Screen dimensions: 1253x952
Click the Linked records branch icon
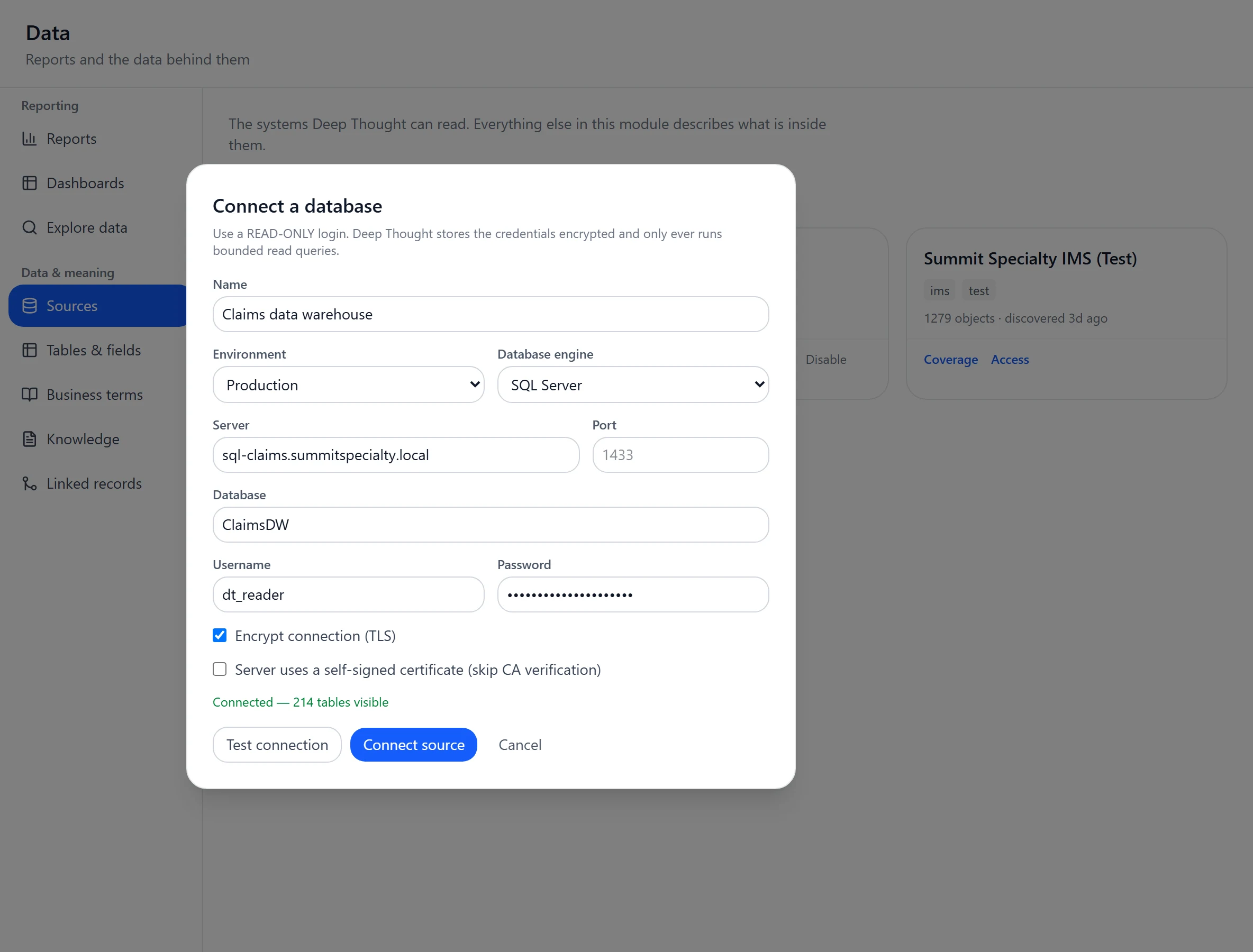(x=30, y=483)
